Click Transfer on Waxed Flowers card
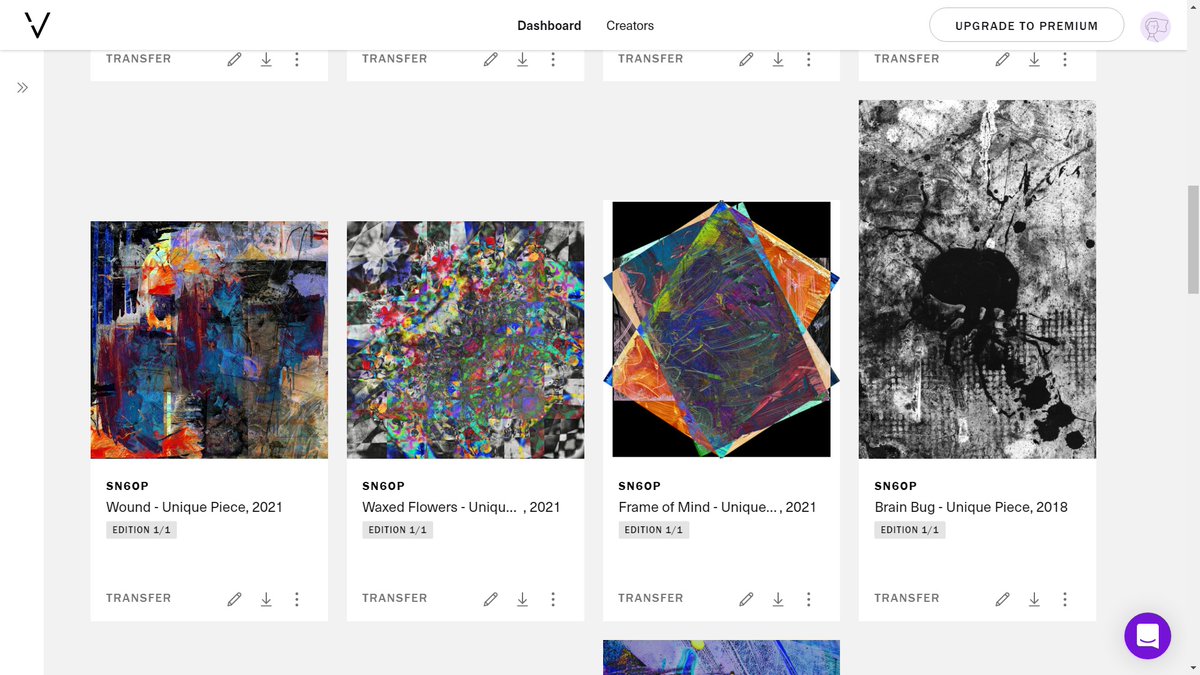Viewport: 1200px width, 675px height. tap(394, 598)
